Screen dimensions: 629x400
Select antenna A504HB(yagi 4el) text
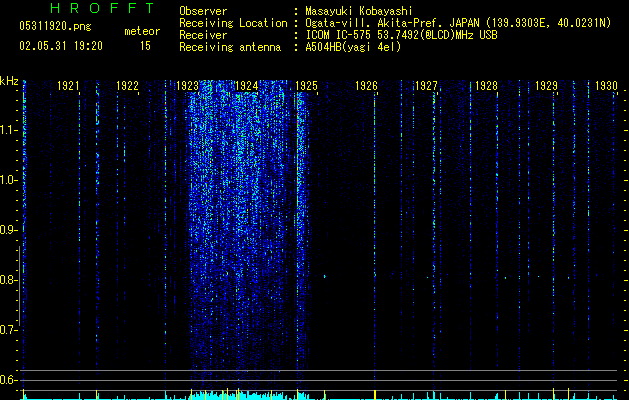tap(353, 47)
